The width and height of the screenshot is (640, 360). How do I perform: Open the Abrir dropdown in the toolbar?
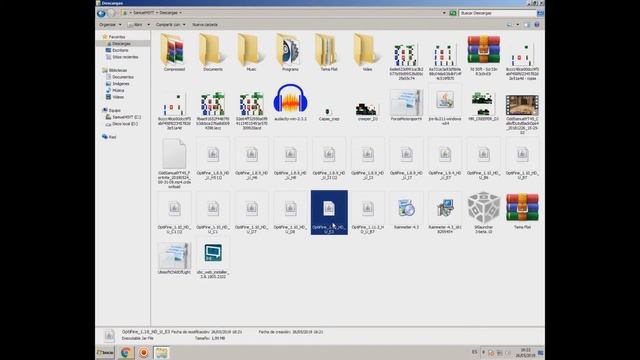coord(148,24)
